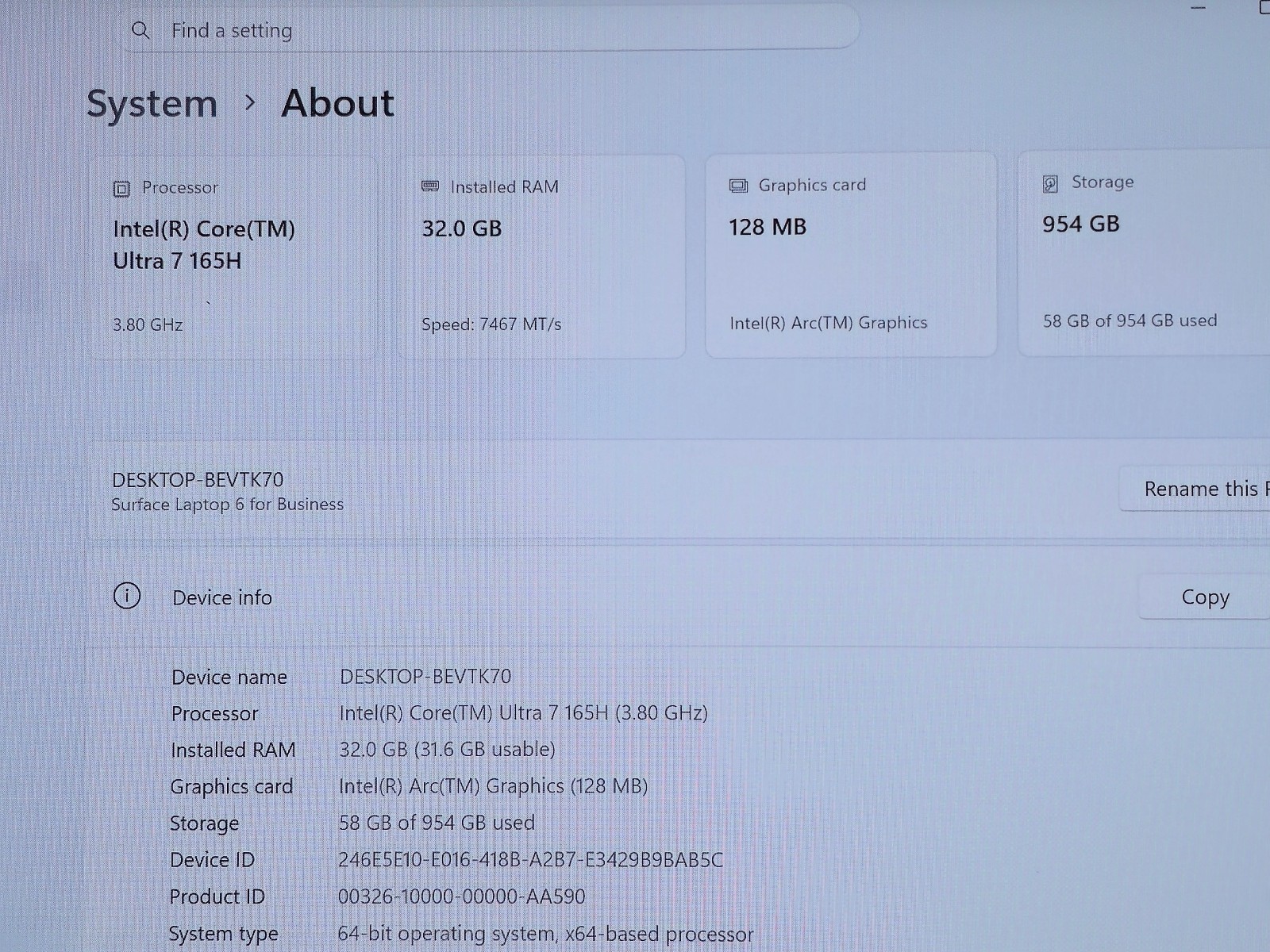Click the Device name label

229,678
